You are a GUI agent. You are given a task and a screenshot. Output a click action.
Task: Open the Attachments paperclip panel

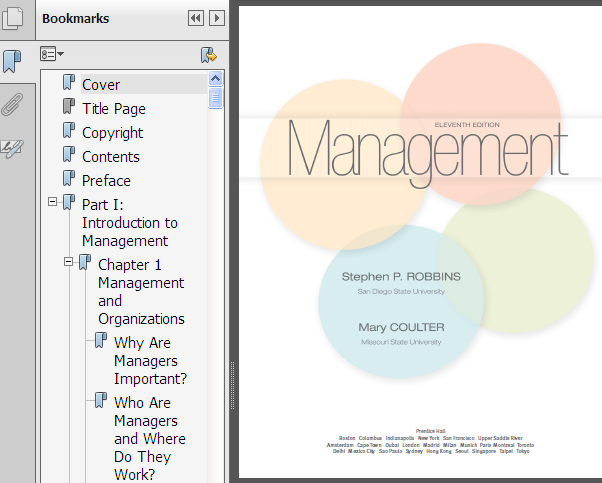12,104
